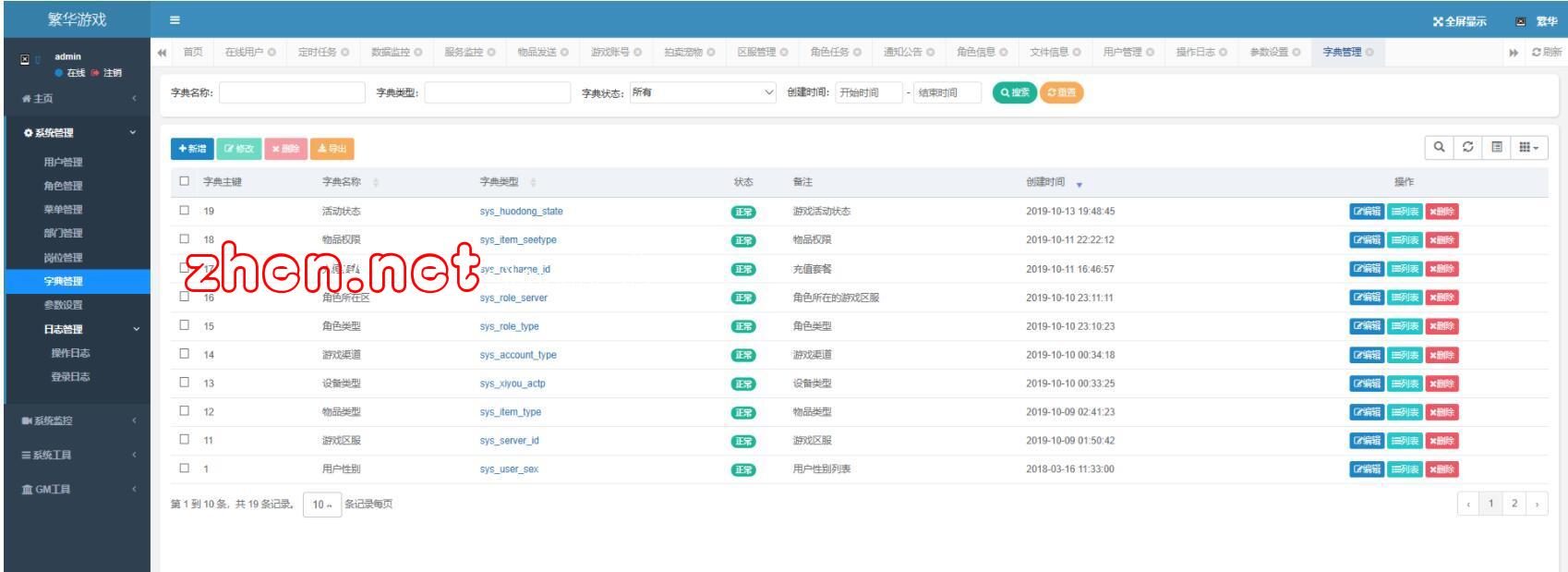Click the 刷新 refresh icon at top right
Screen dimensions: 1568x572
click(1537, 53)
